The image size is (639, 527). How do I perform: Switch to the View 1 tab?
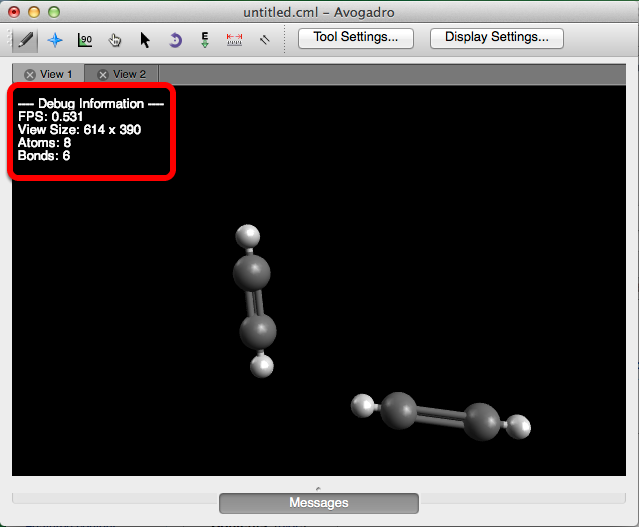coord(56,74)
